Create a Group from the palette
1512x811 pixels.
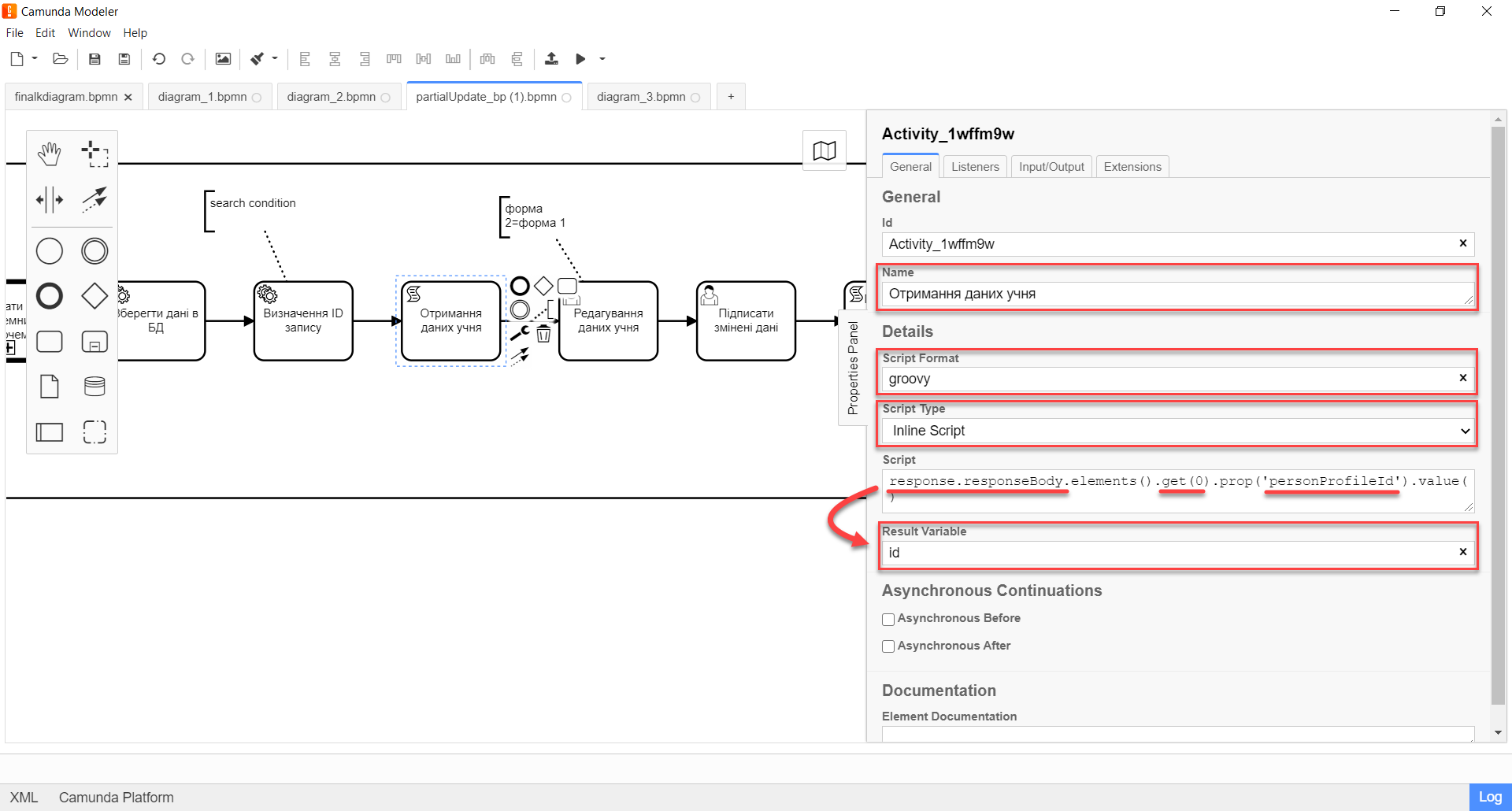[x=94, y=431]
